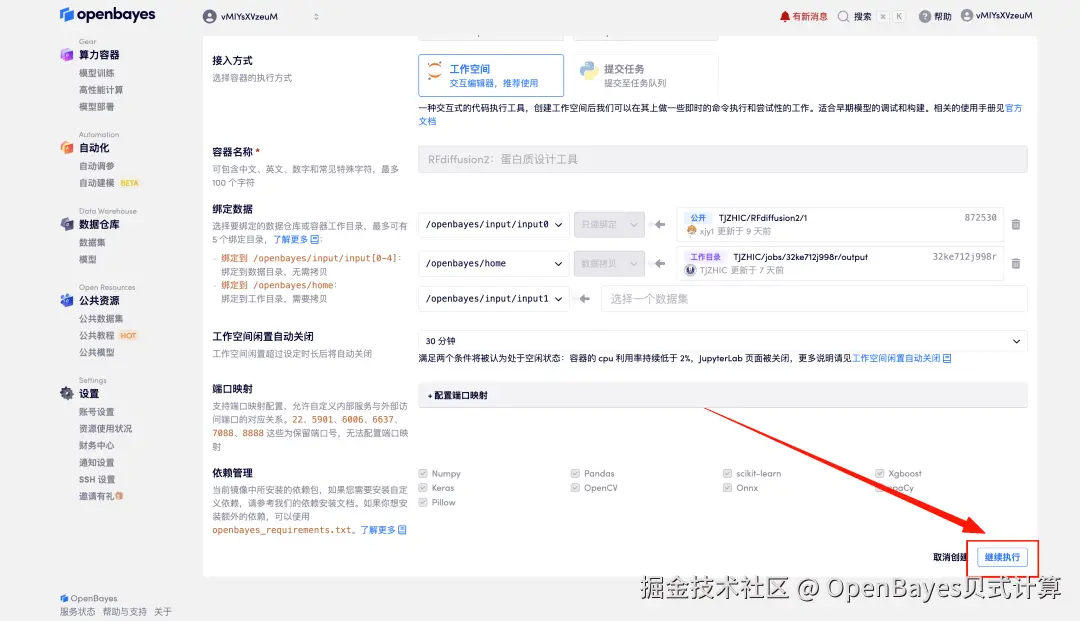The height and width of the screenshot is (621, 1080).
Task: Open the idle shutdown 30分钟 dropdown
Action: tap(720, 341)
